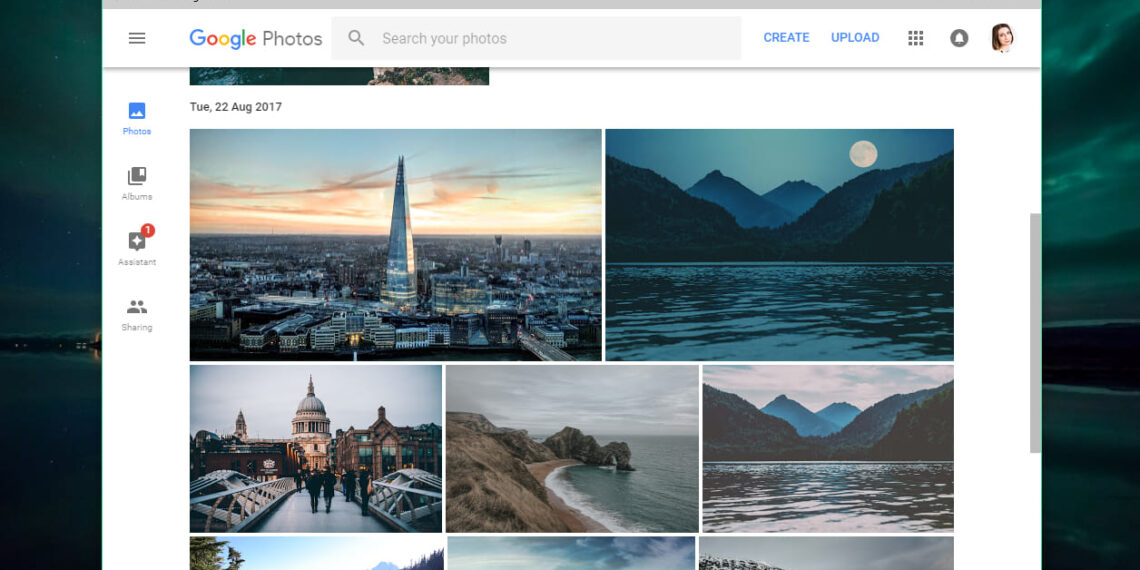Viewport: 1140px width, 570px height.
Task: Open Assistant with notification badge
Action: tap(137, 248)
